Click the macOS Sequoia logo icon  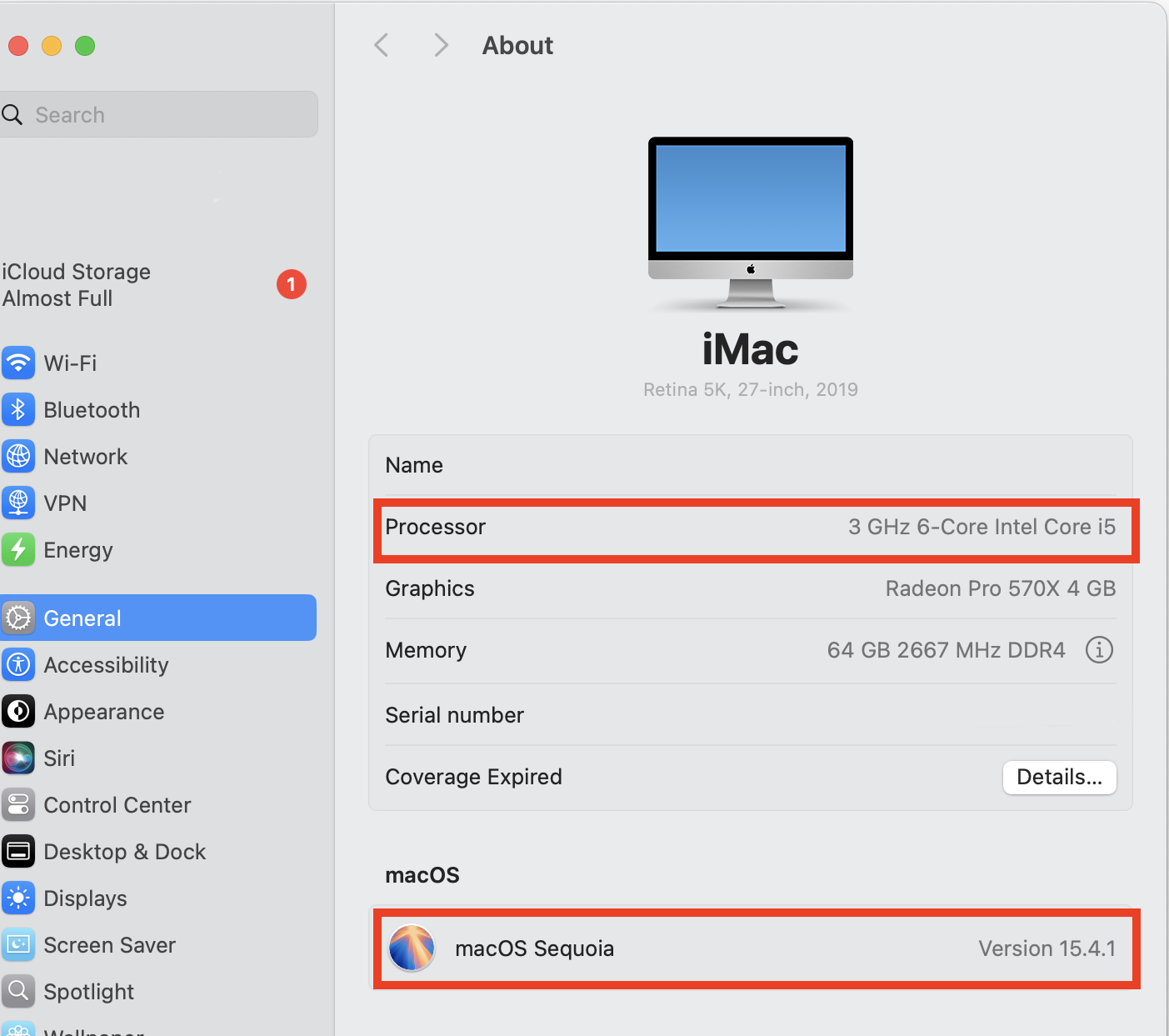[x=412, y=948]
